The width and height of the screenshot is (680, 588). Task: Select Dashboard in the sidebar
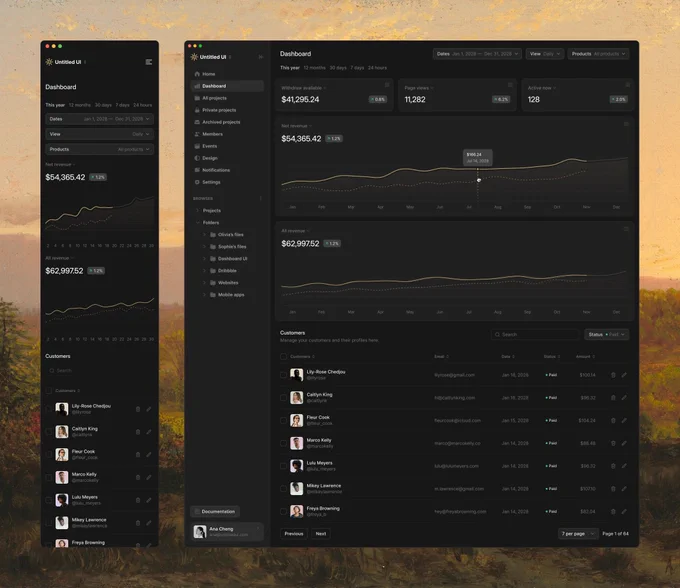click(x=227, y=86)
